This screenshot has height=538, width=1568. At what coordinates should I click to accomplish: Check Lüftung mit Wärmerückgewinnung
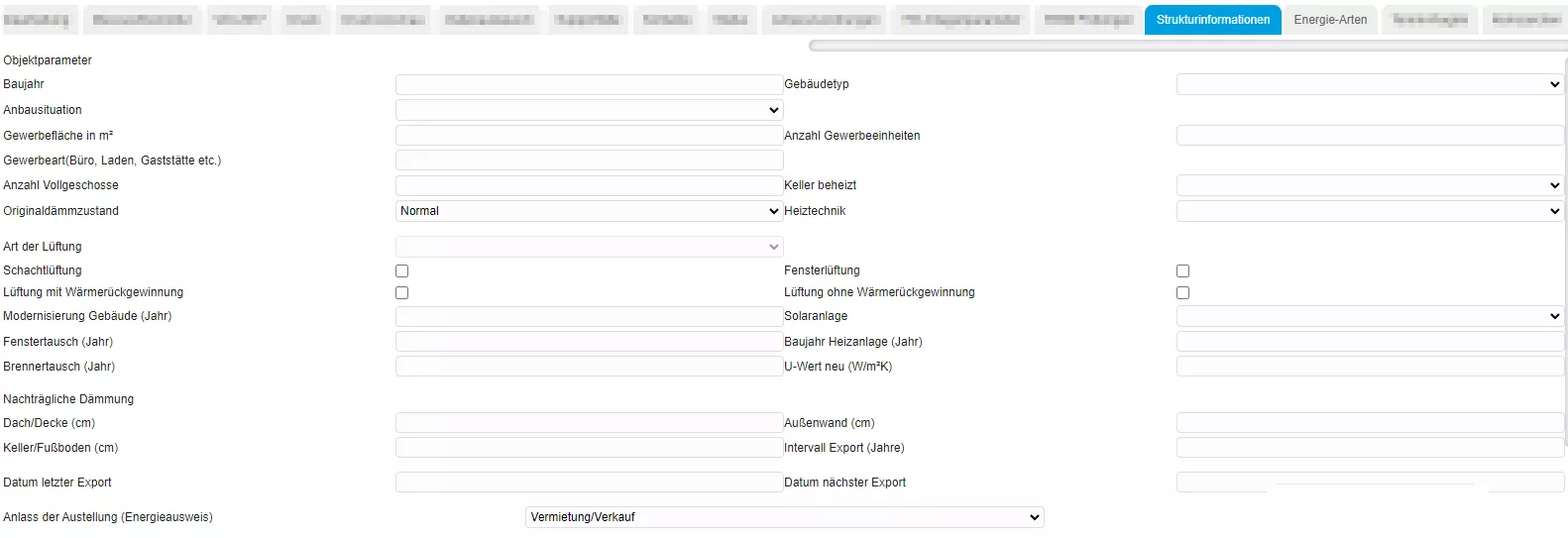[401, 292]
